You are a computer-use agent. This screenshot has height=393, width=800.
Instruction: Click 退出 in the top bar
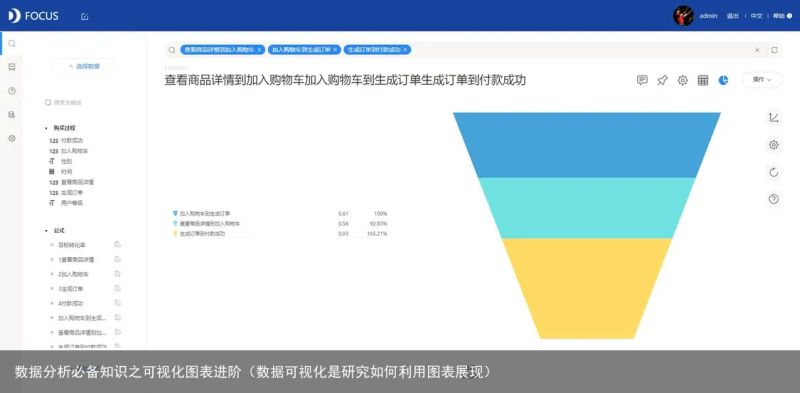[x=733, y=16]
